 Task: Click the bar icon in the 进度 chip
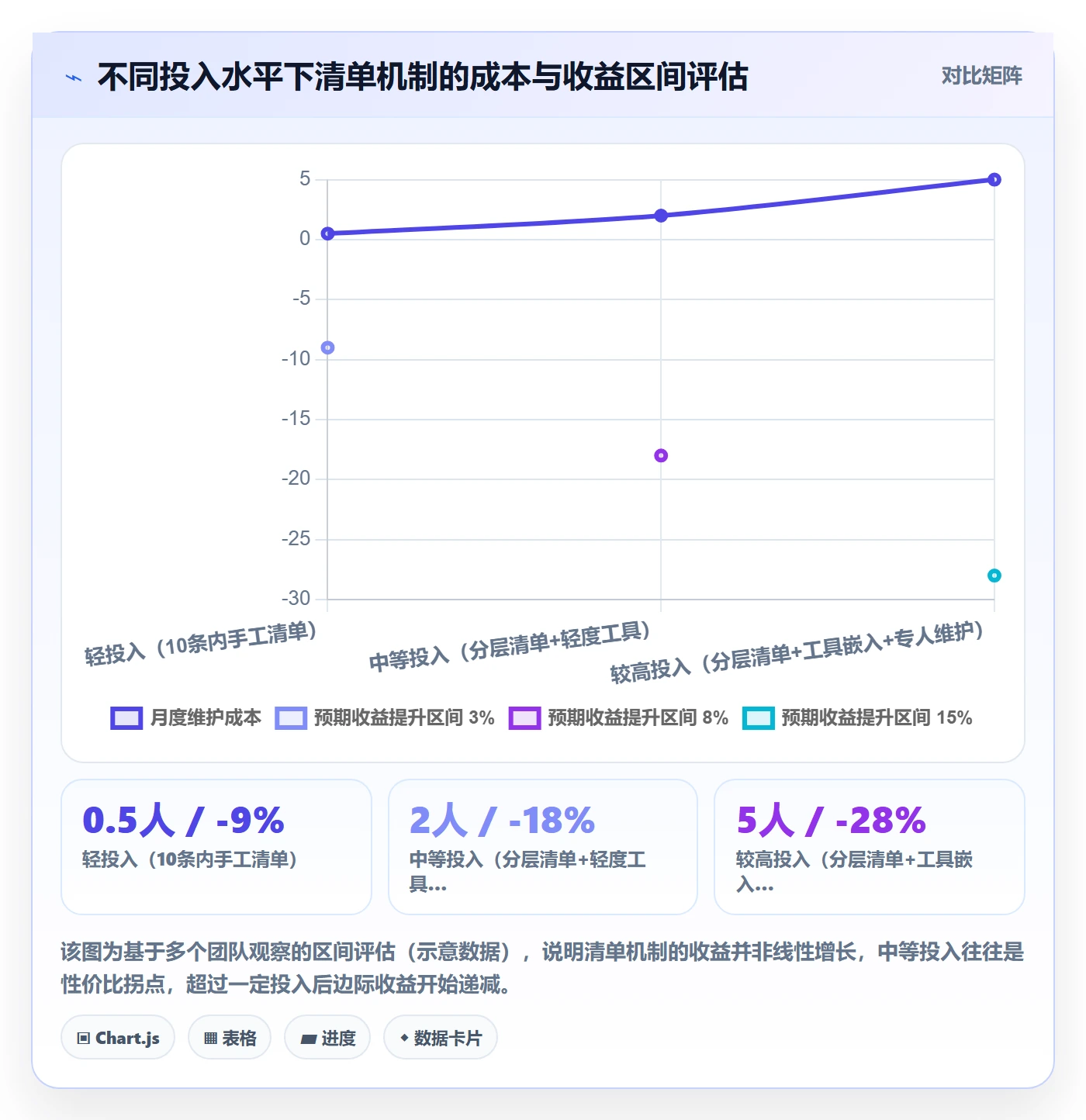tap(309, 1039)
